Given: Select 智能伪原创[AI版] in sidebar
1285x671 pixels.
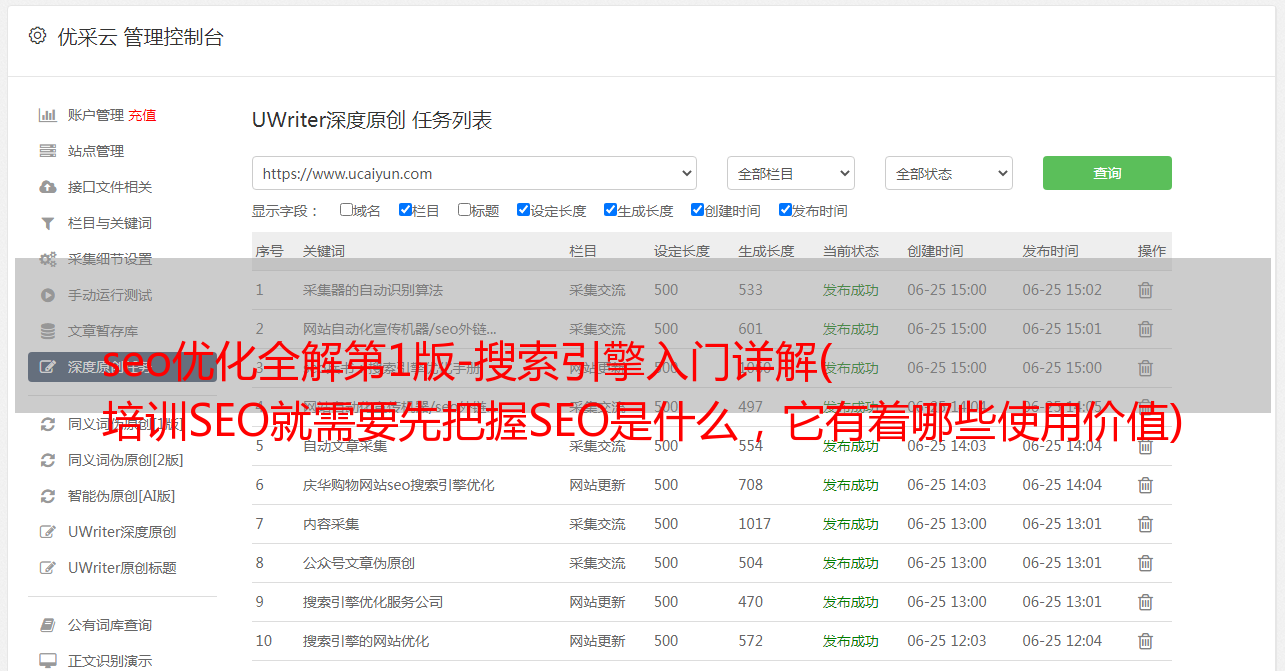Looking at the screenshot, I should point(121,496).
